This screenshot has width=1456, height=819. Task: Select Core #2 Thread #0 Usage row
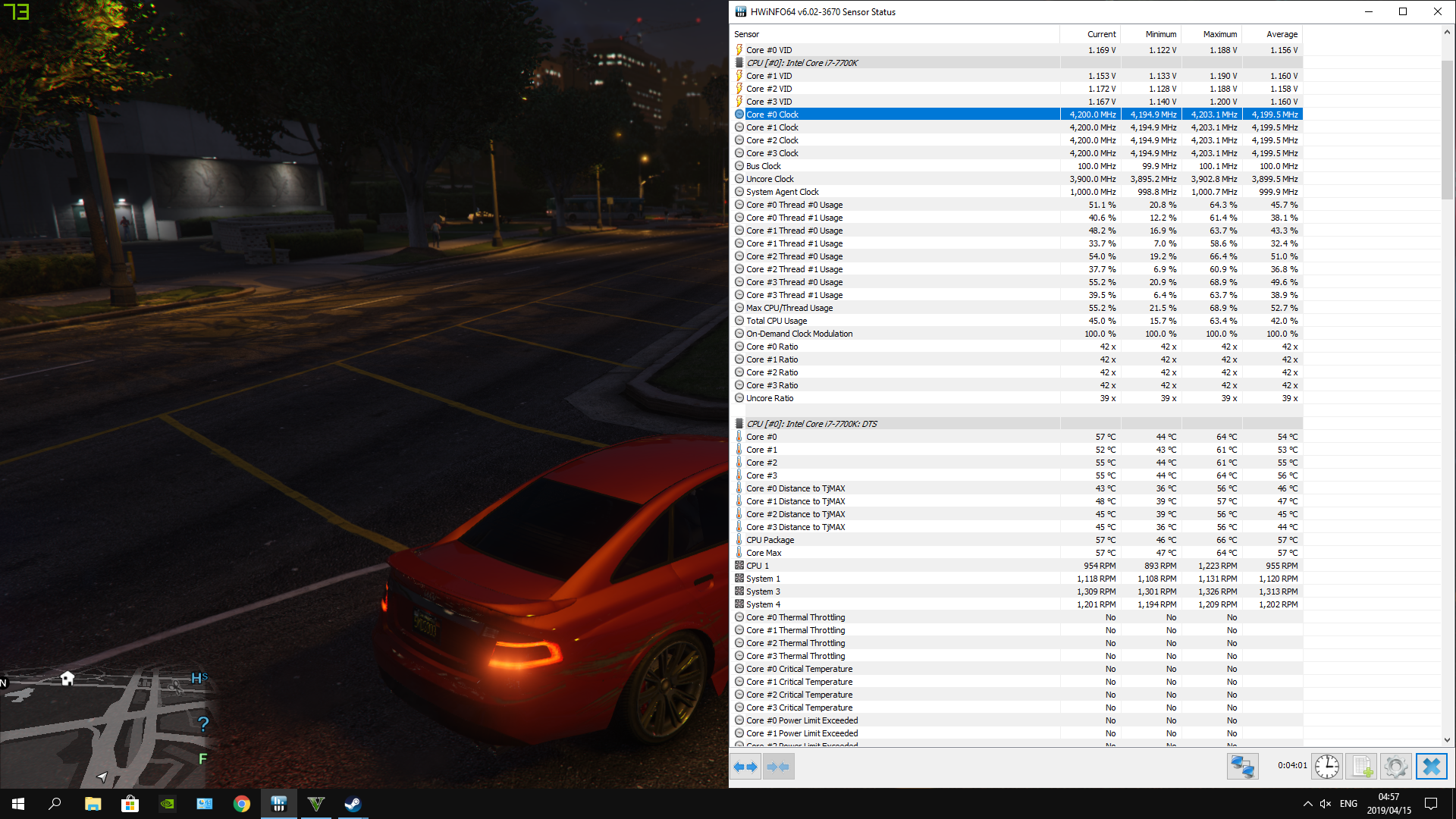tap(1017, 256)
